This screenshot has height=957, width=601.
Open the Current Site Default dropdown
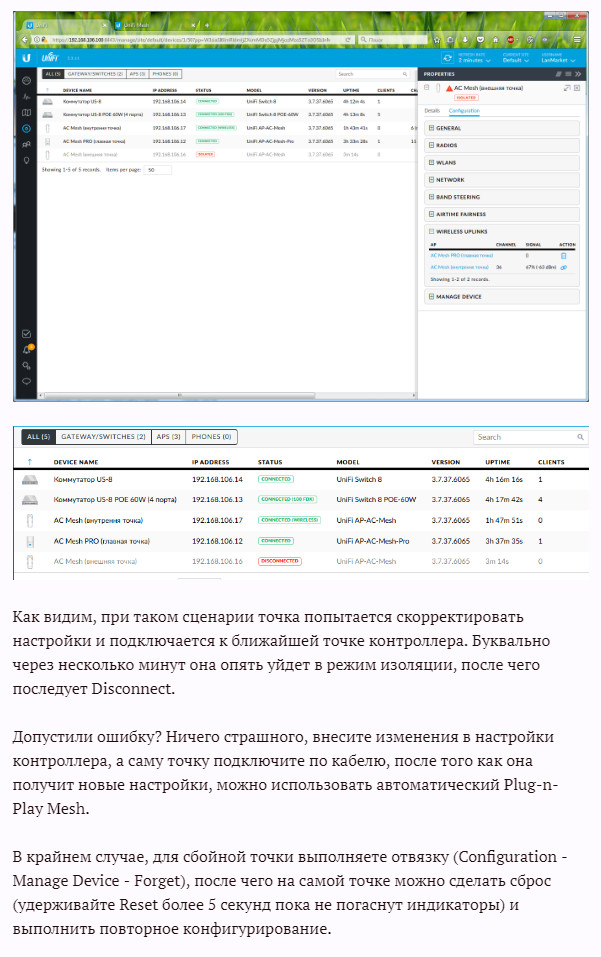point(516,58)
